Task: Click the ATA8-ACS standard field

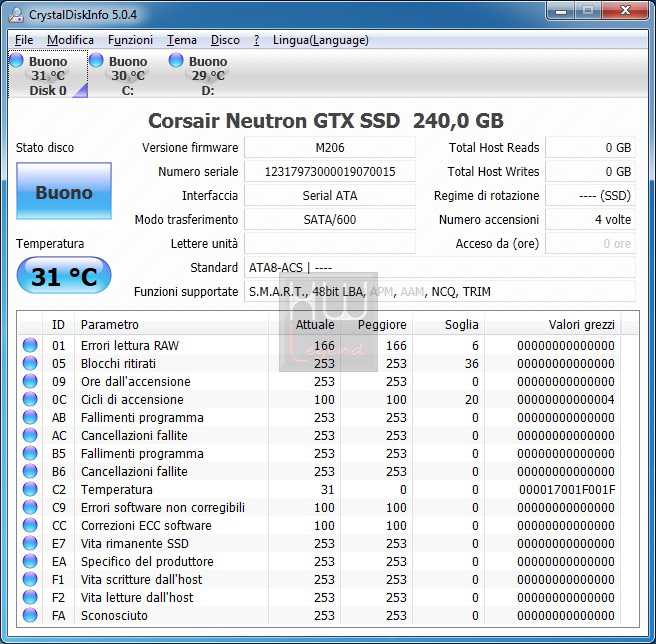Action: 440,267
